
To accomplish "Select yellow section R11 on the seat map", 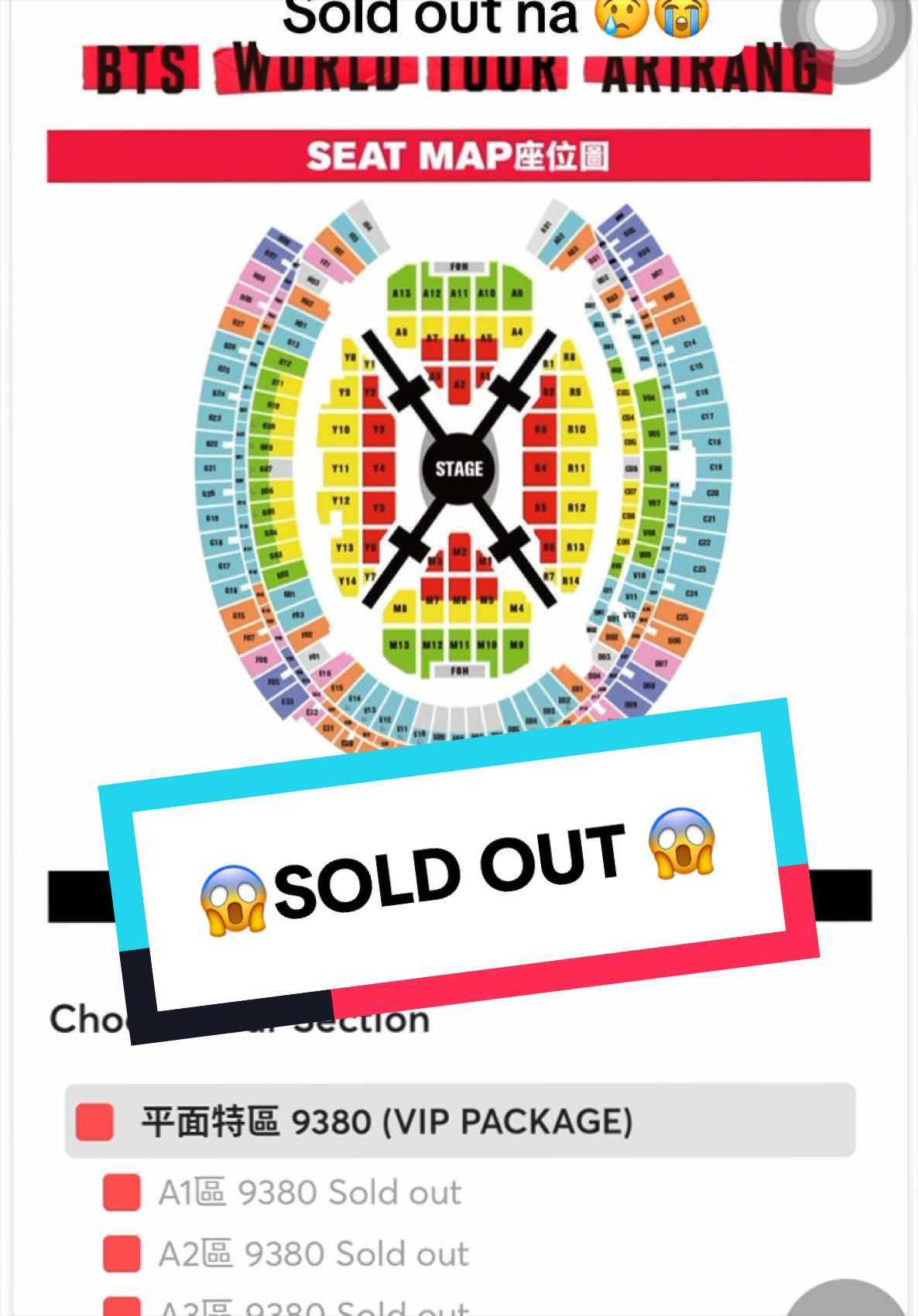I will 577,468.
